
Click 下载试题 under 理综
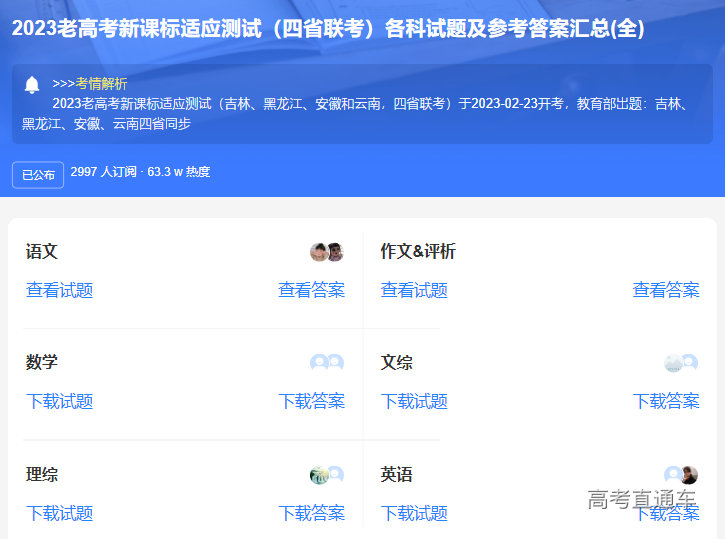(60, 513)
